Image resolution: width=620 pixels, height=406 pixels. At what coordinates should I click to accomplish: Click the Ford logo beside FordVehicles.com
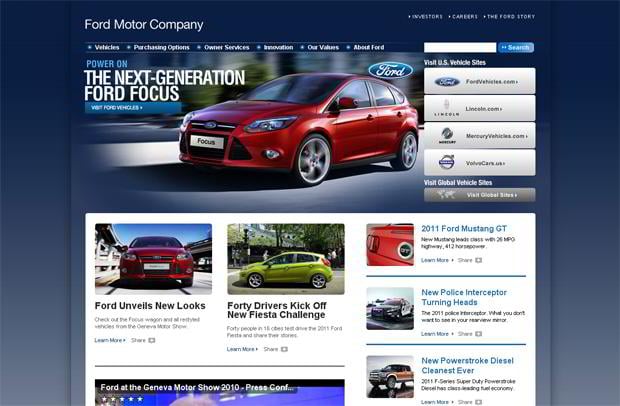447,81
